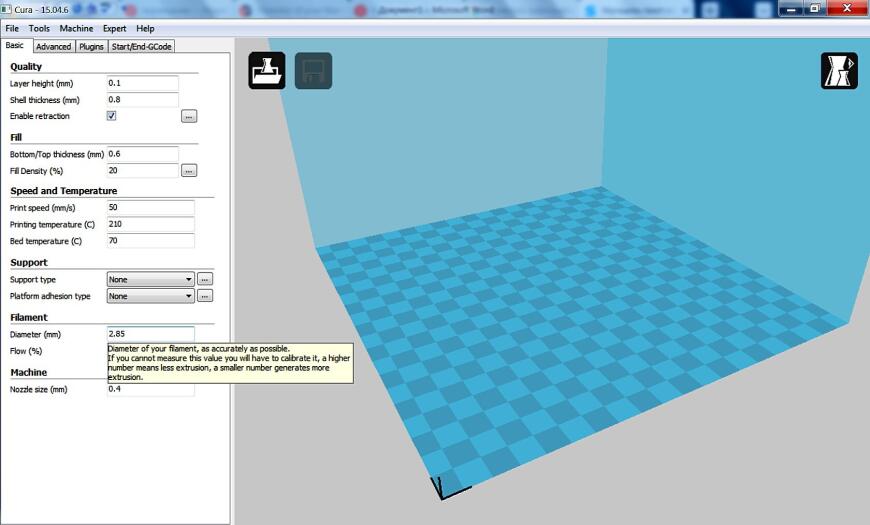This screenshot has height=525, width=870.
Task: Click the filament Diameter input field
Action: [150, 334]
